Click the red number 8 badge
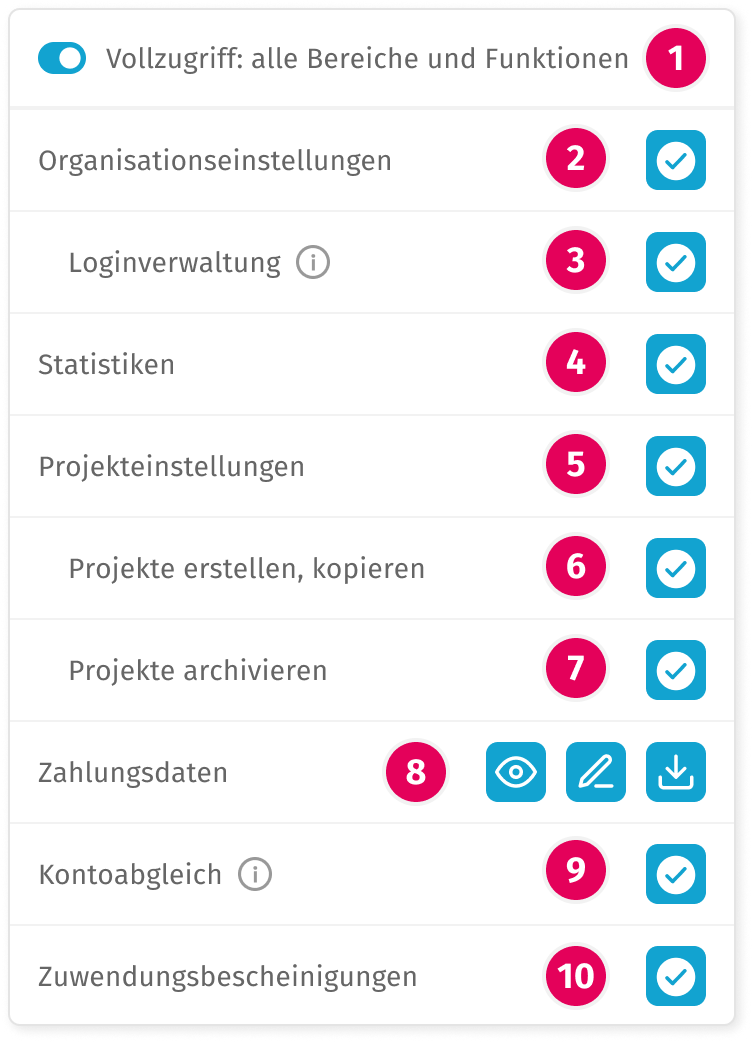The width and height of the screenshot is (752, 1042). [x=416, y=772]
